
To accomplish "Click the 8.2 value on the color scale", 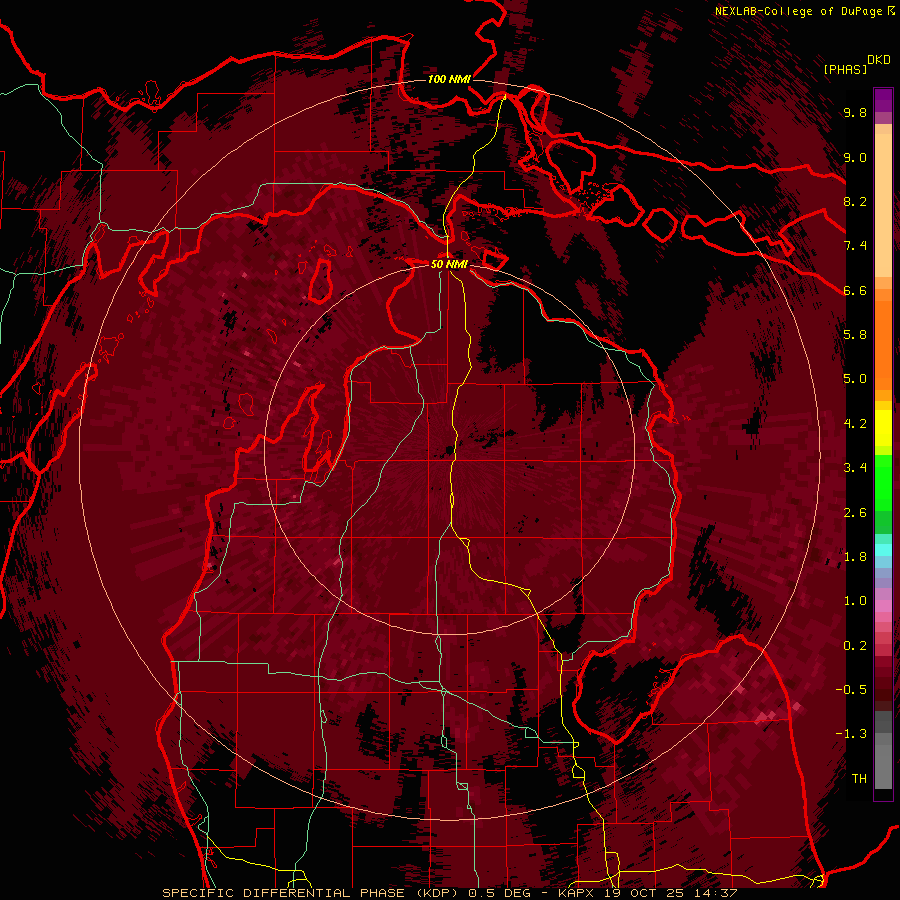I will tap(855, 201).
